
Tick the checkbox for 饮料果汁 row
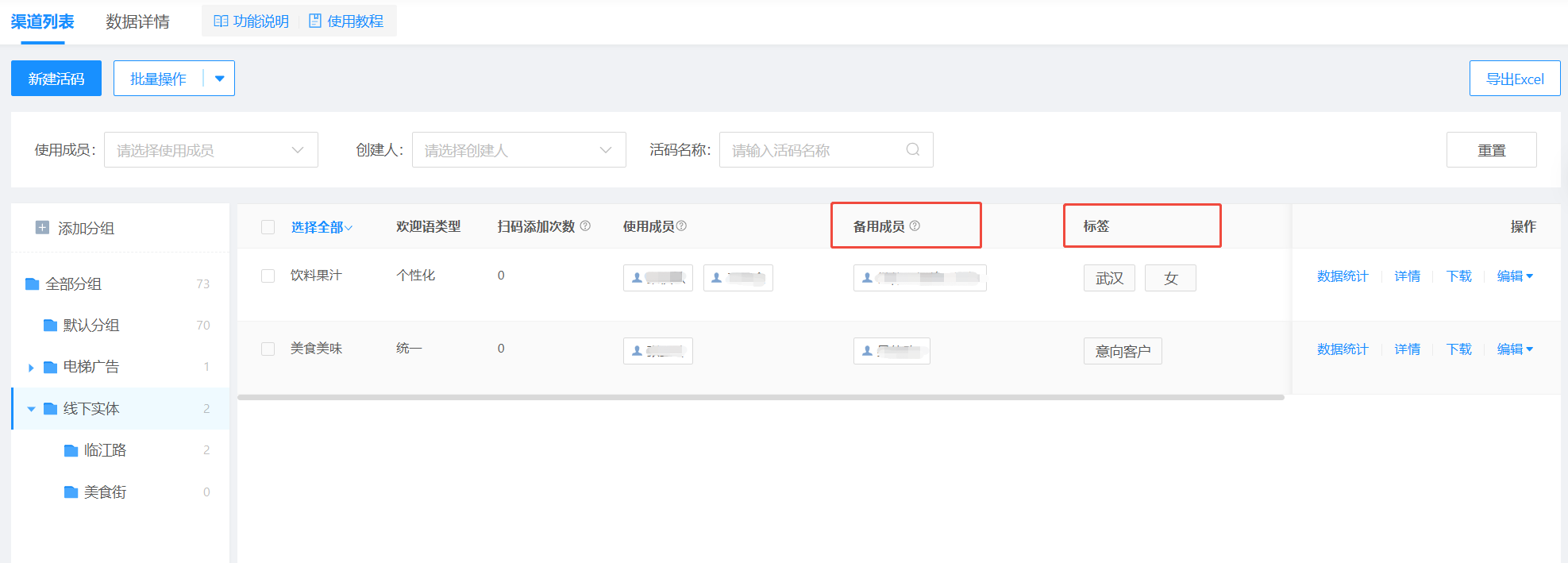pos(268,276)
